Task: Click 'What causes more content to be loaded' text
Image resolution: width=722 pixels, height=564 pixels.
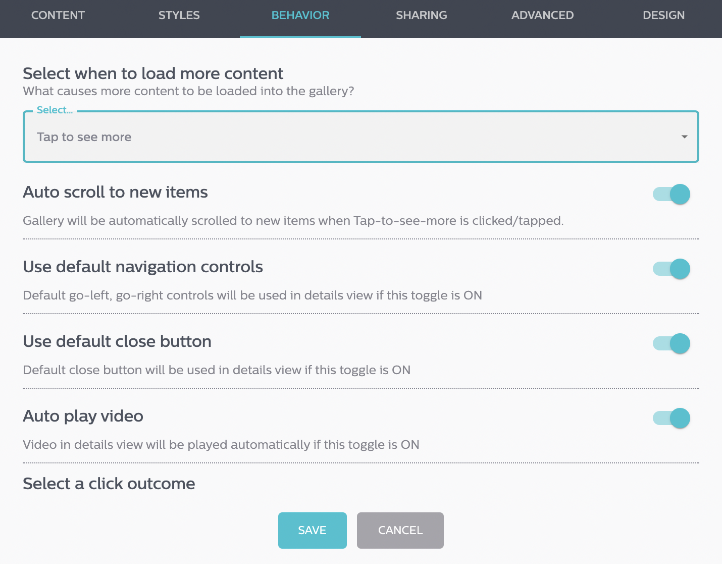Action: tap(188, 91)
